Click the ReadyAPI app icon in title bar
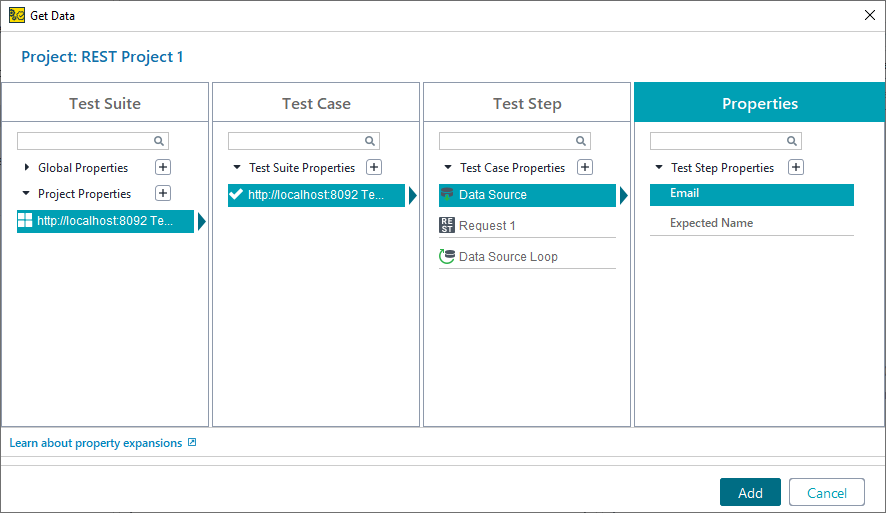The height and width of the screenshot is (513, 886). 17,15
